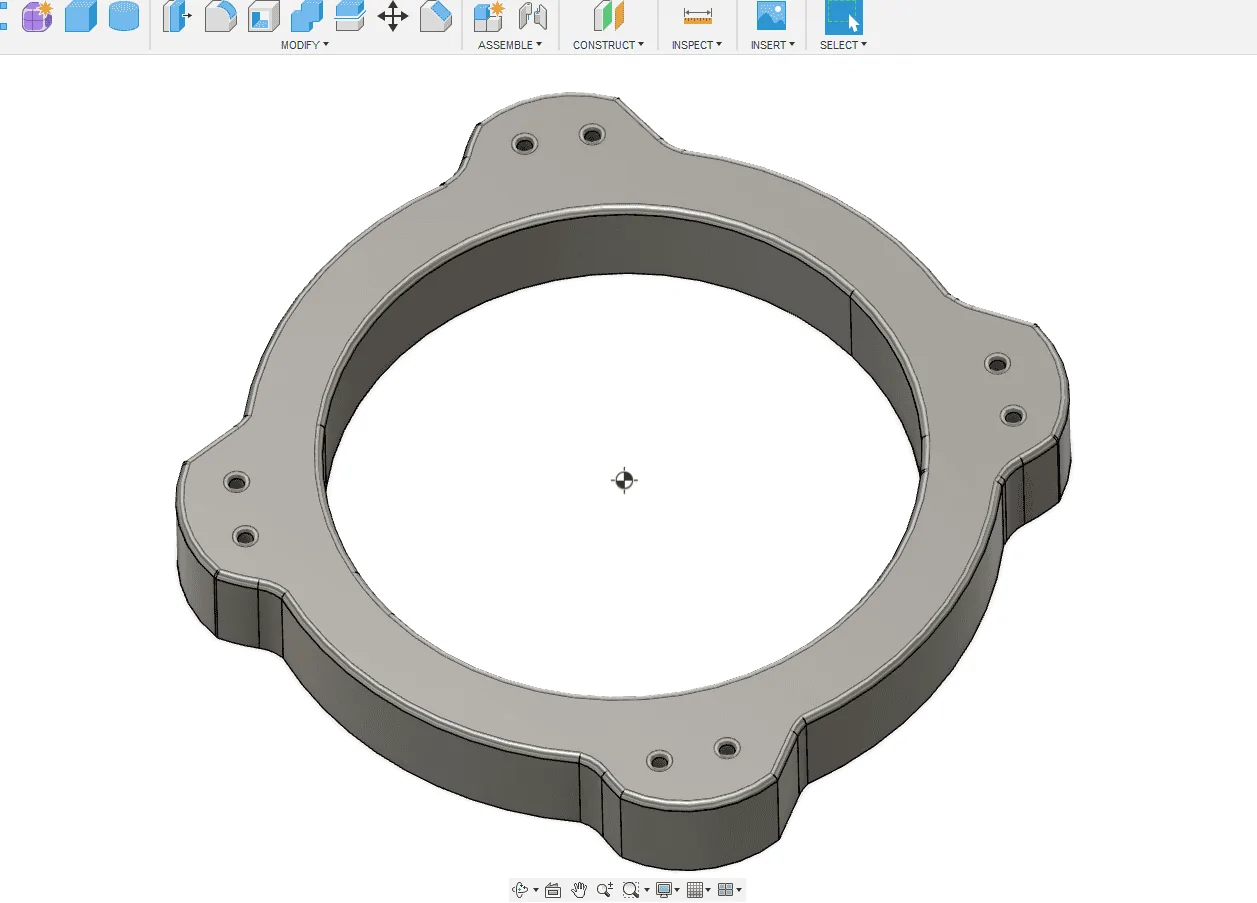1257x903 pixels.
Task: Activate the Offset Face tool
Action: tap(349, 15)
